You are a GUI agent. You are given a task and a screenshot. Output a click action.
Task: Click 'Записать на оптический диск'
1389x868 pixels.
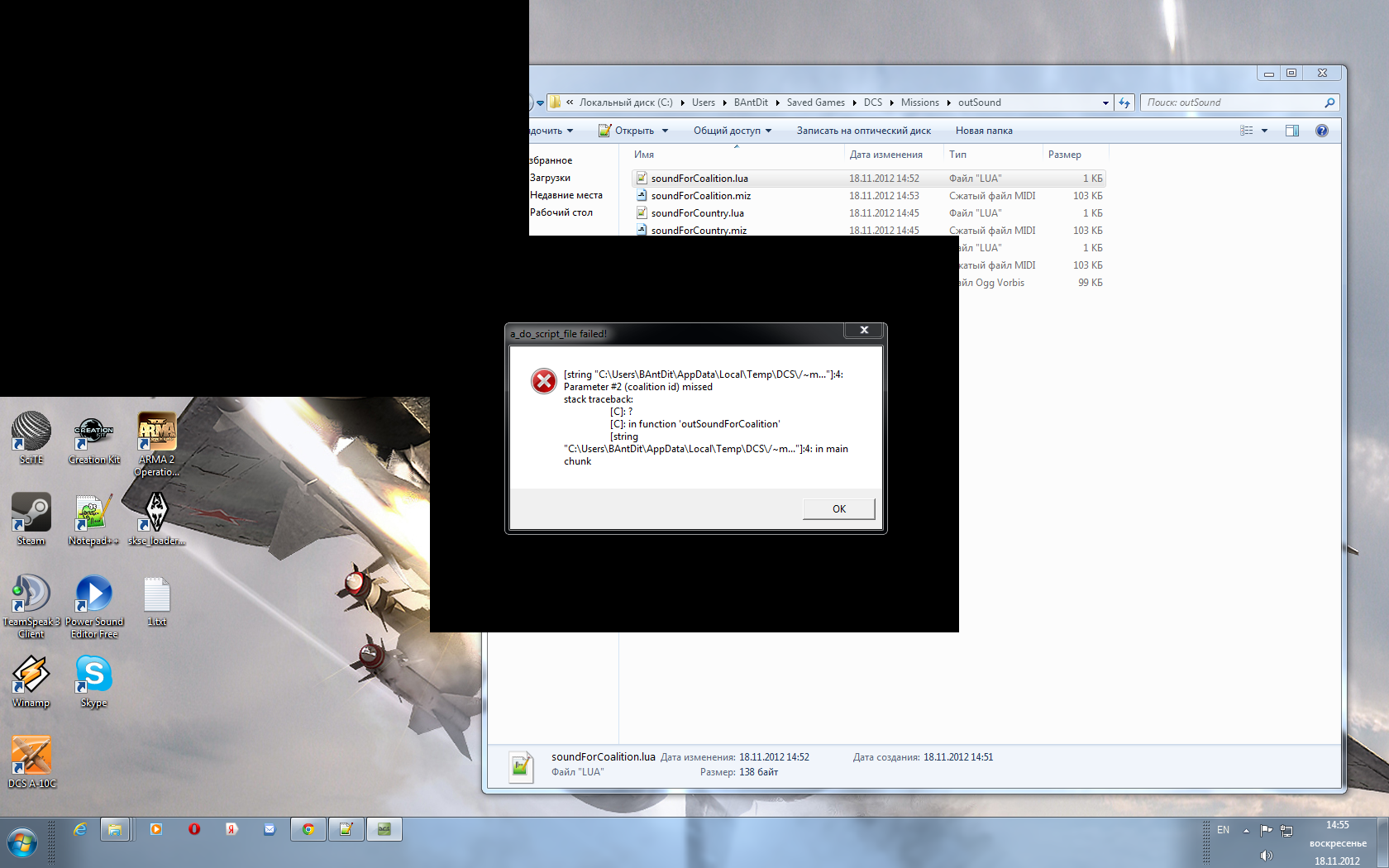[863, 131]
